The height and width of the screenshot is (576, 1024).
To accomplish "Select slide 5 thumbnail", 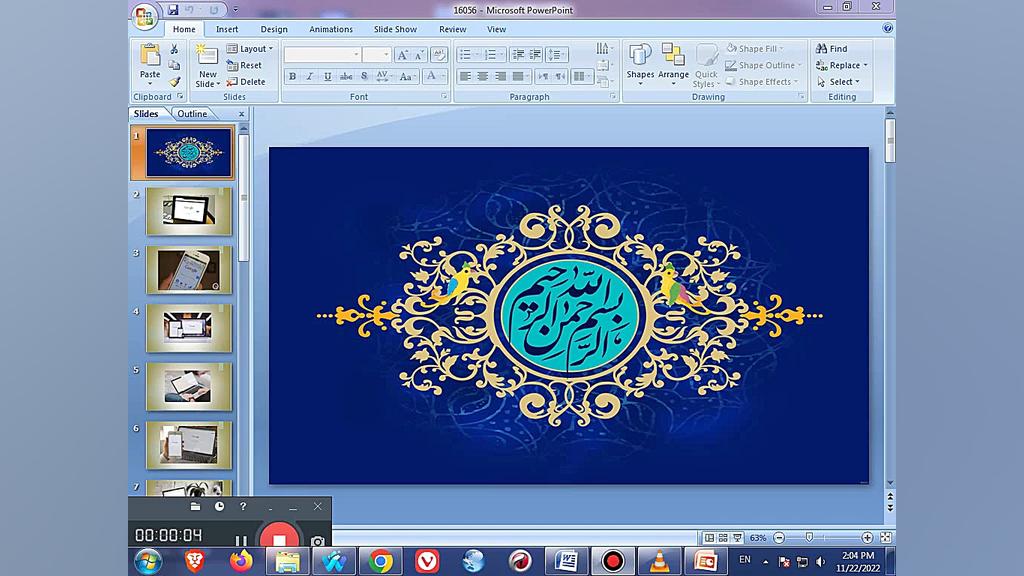I will click(189, 387).
